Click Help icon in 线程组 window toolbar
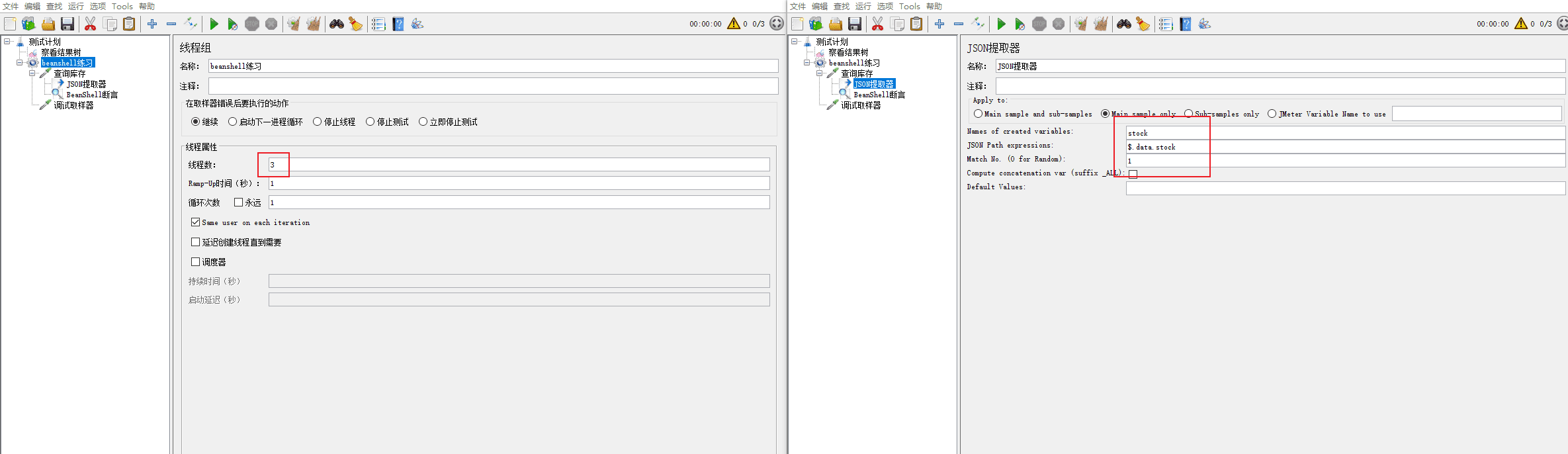The width and height of the screenshot is (1568, 454). [398, 24]
